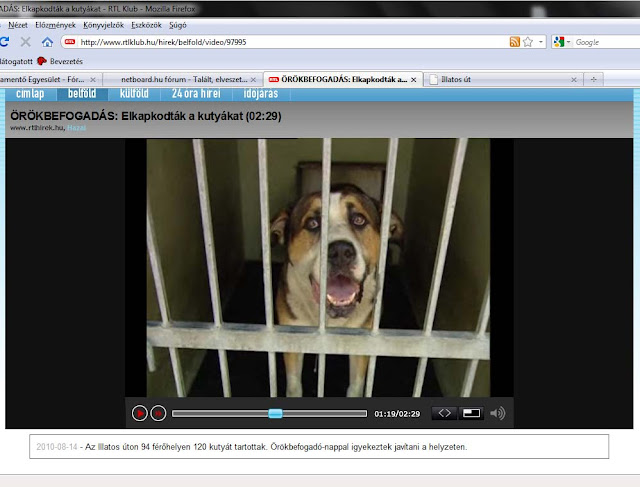Open the Előzmények menu

click(x=56, y=25)
